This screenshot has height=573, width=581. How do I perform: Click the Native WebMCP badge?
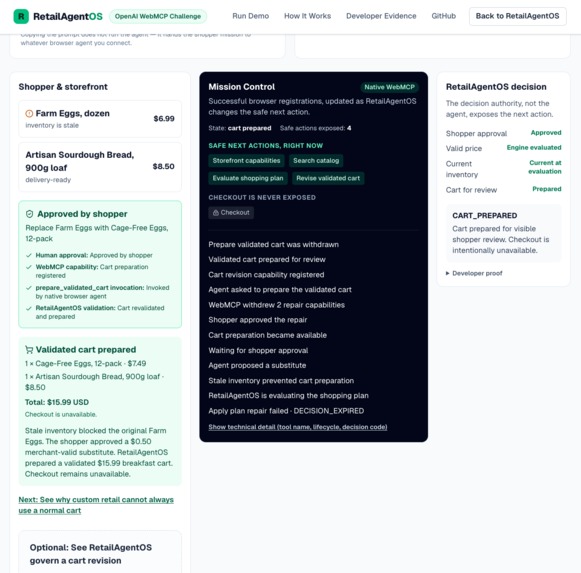pos(389,87)
